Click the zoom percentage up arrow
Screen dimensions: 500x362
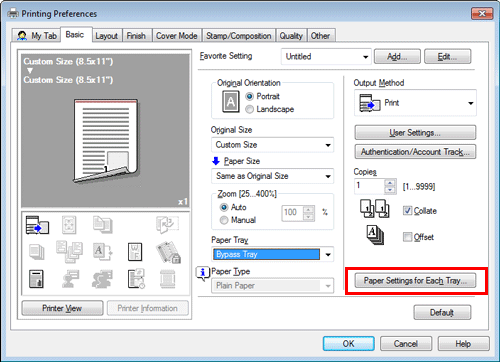(x=309, y=210)
